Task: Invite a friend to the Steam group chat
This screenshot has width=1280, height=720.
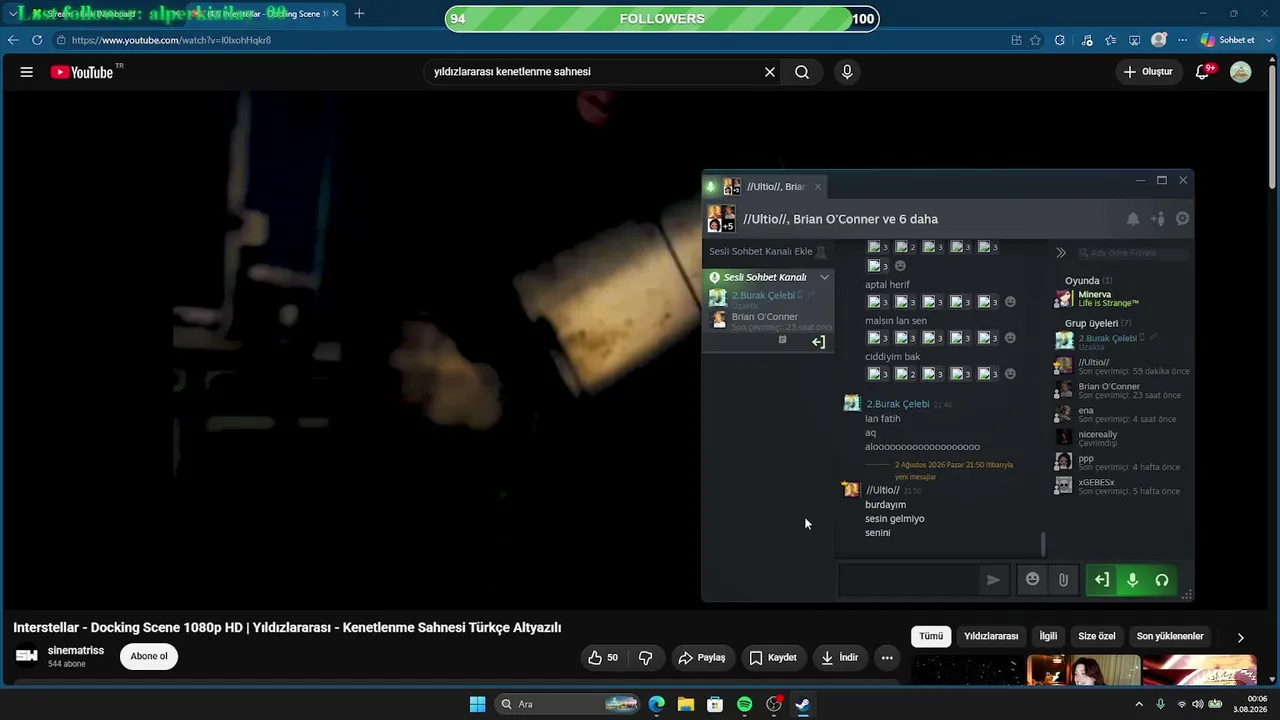Action: pos(1158,219)
